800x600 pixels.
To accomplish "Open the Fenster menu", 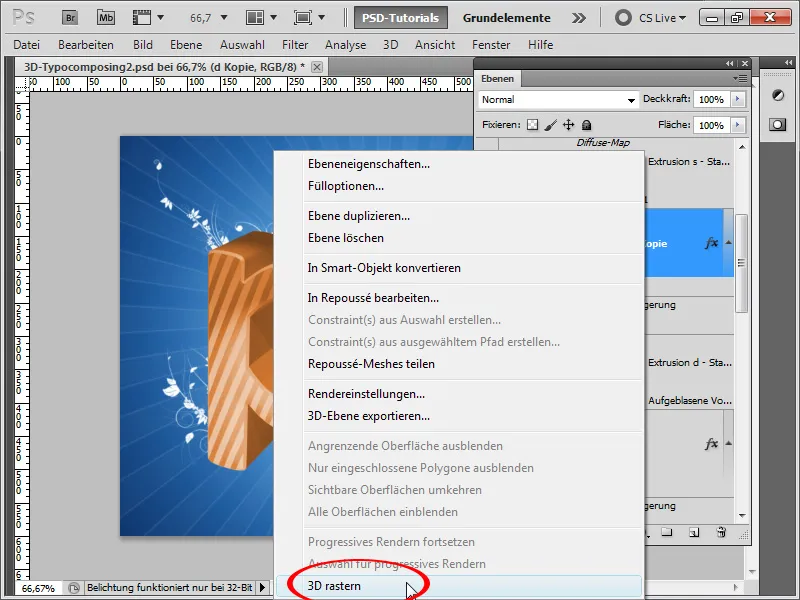I will tap(491, 45).
